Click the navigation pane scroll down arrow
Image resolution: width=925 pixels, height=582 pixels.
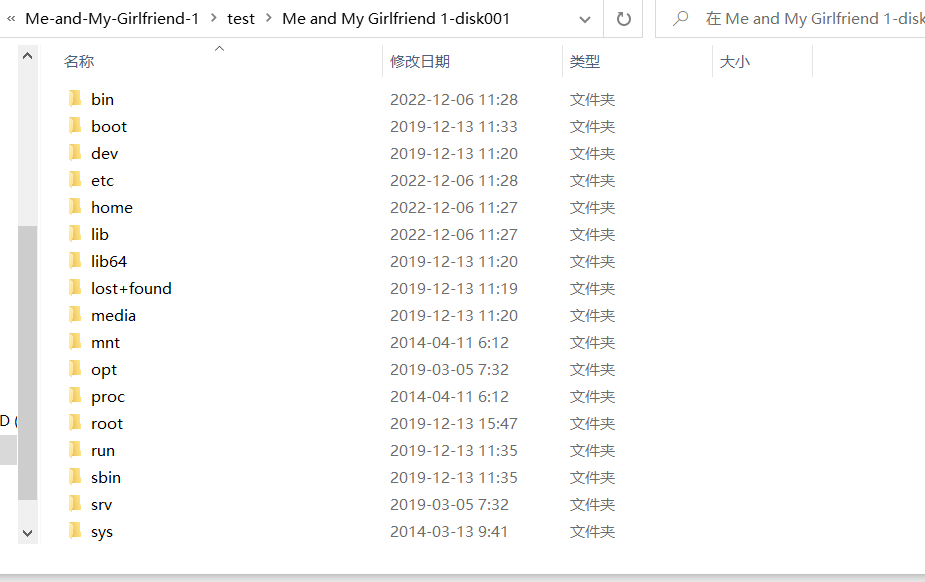(x=27, y=533)
